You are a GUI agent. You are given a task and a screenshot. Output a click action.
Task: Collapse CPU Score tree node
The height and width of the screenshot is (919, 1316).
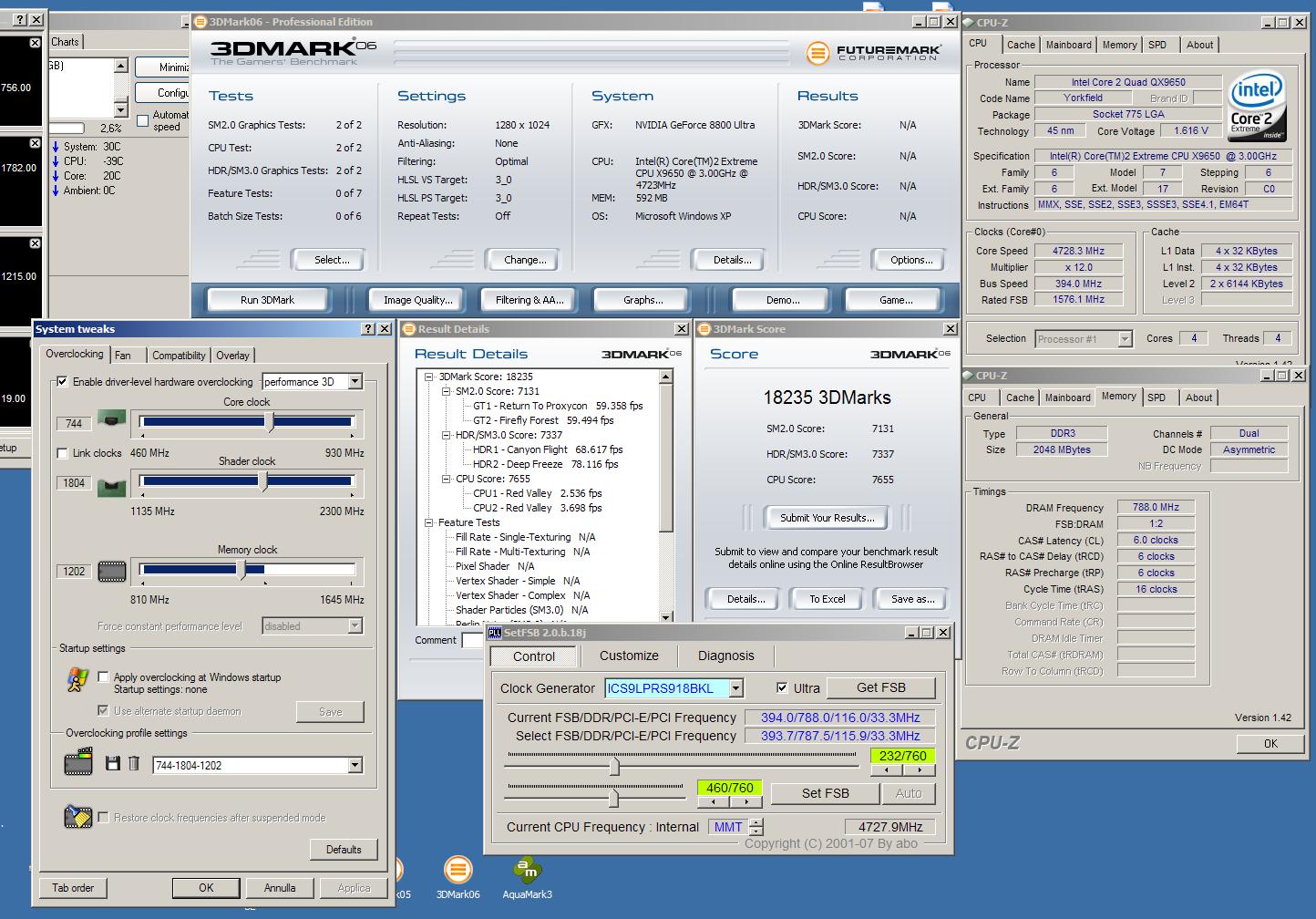click(x=447, y=479)
